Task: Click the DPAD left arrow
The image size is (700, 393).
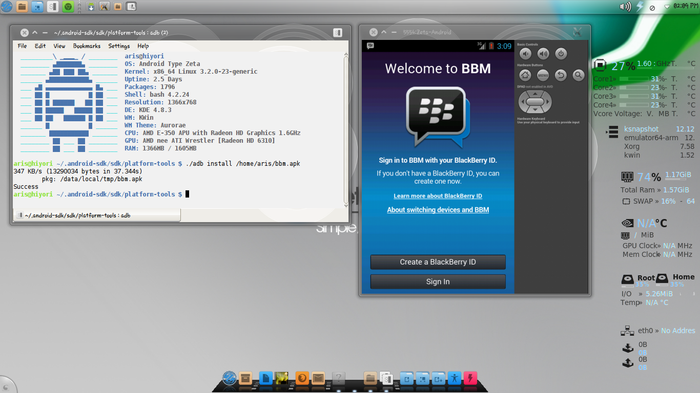Action: (522, 102)
